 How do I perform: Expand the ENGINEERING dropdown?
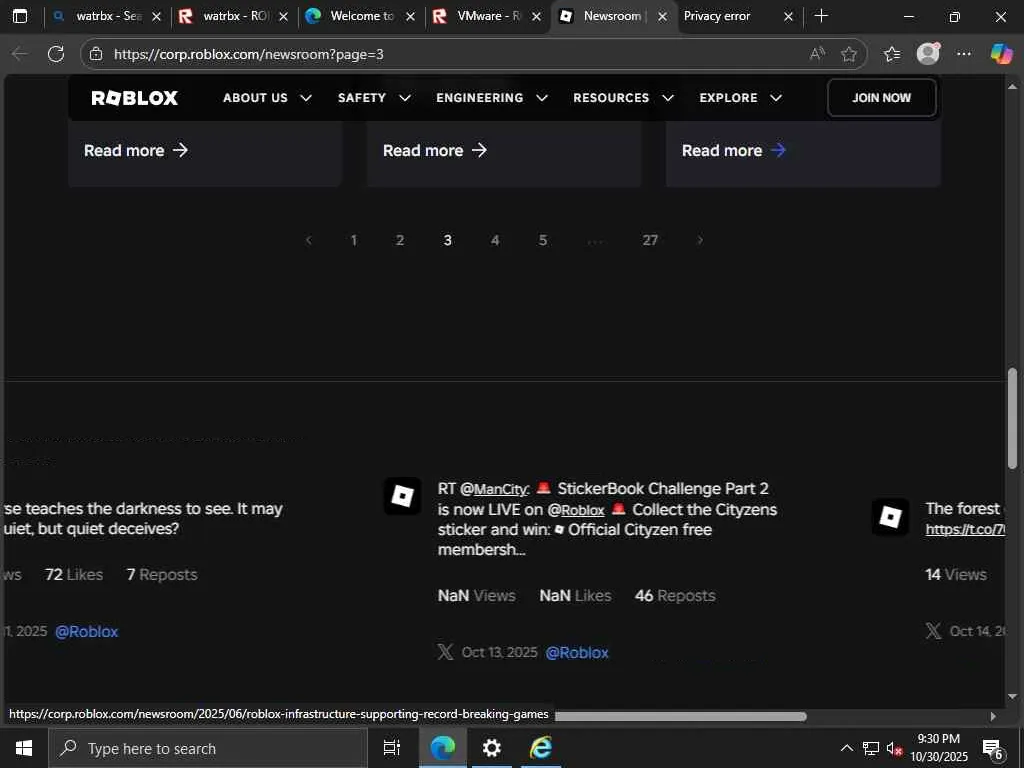(x=492, y=98)
